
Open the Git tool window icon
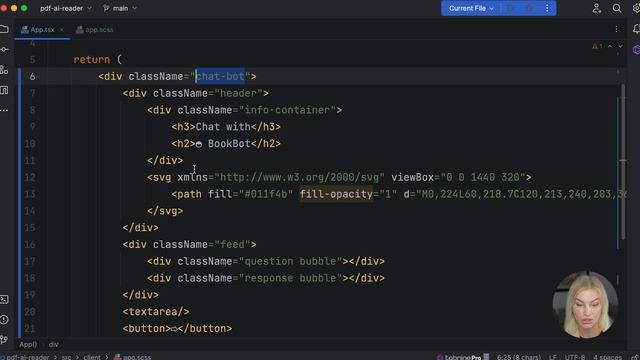[x=4, y=340]
